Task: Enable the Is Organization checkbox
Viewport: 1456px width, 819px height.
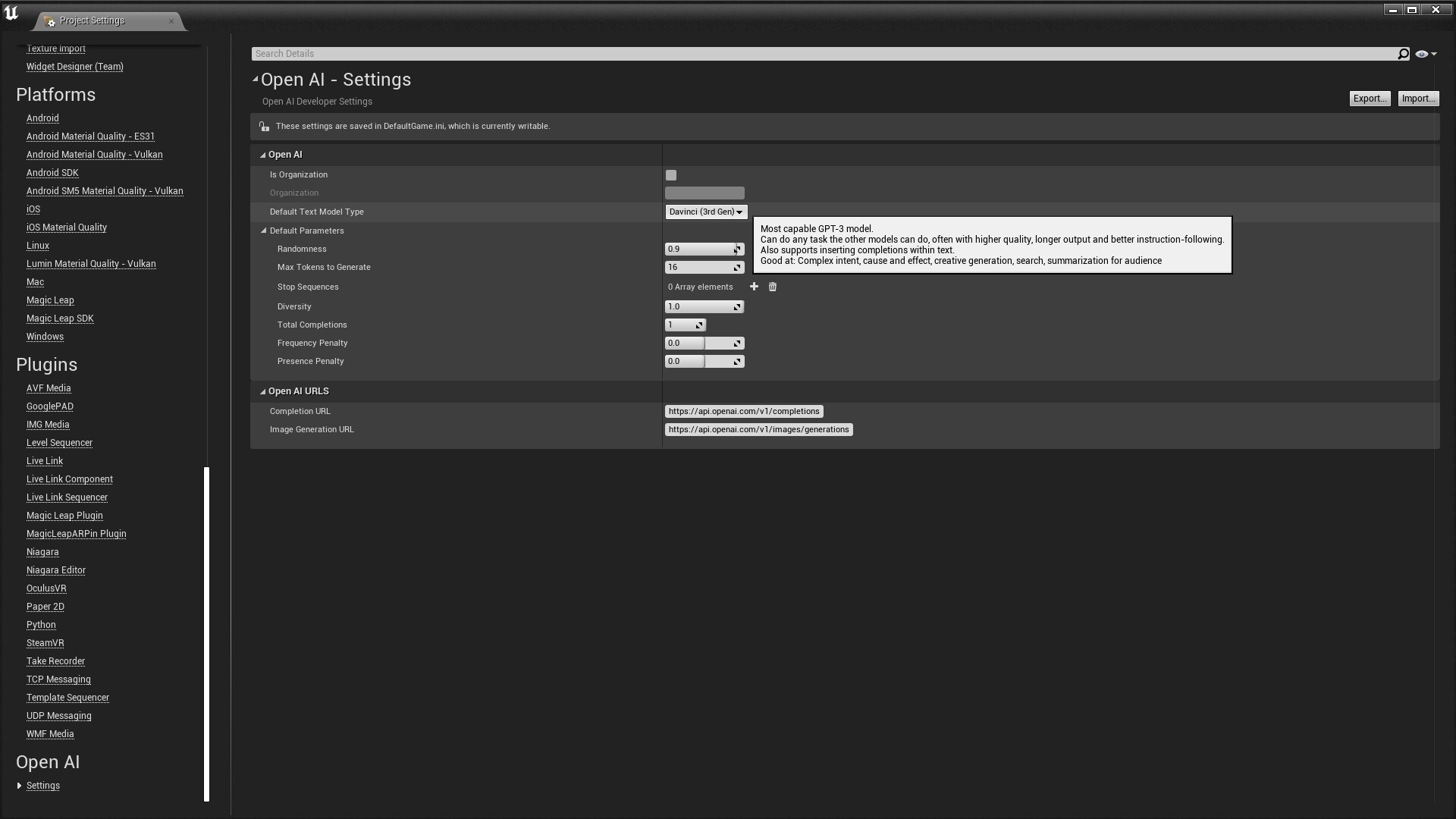Action: 670,174
